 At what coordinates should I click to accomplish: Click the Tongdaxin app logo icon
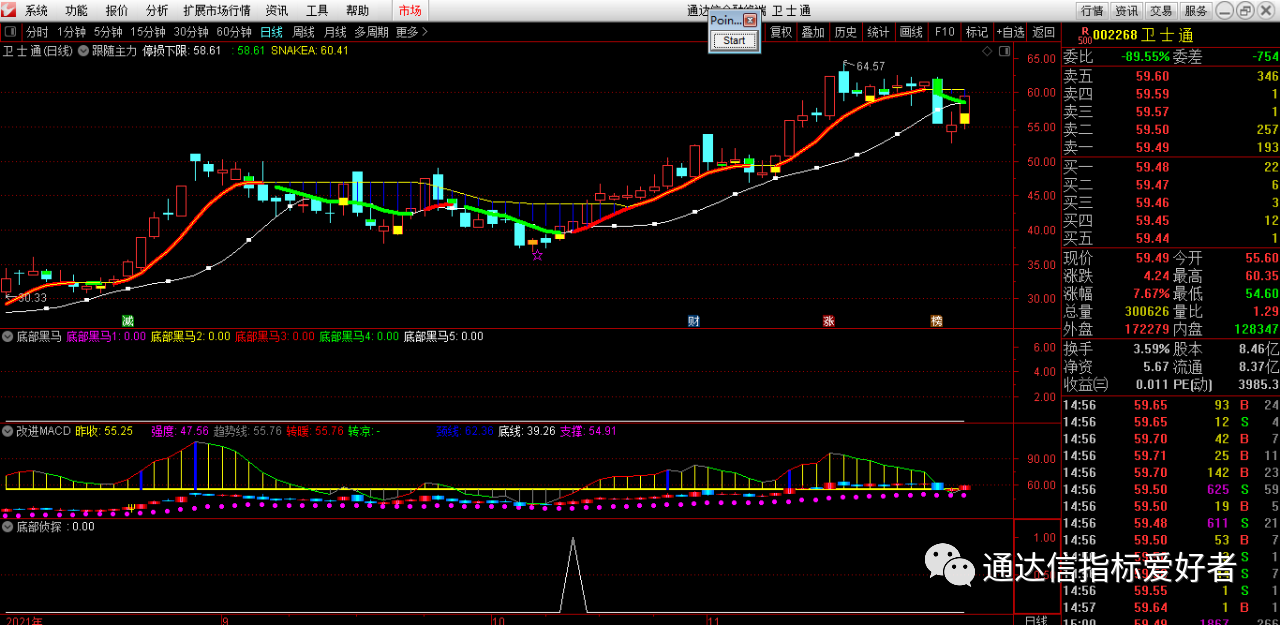10,10
